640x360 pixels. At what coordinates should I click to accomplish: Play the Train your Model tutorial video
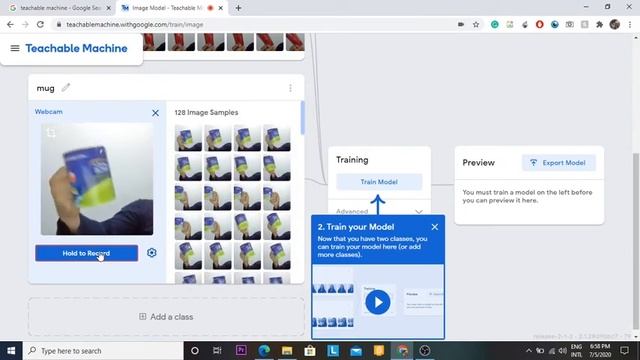(378, 302)
